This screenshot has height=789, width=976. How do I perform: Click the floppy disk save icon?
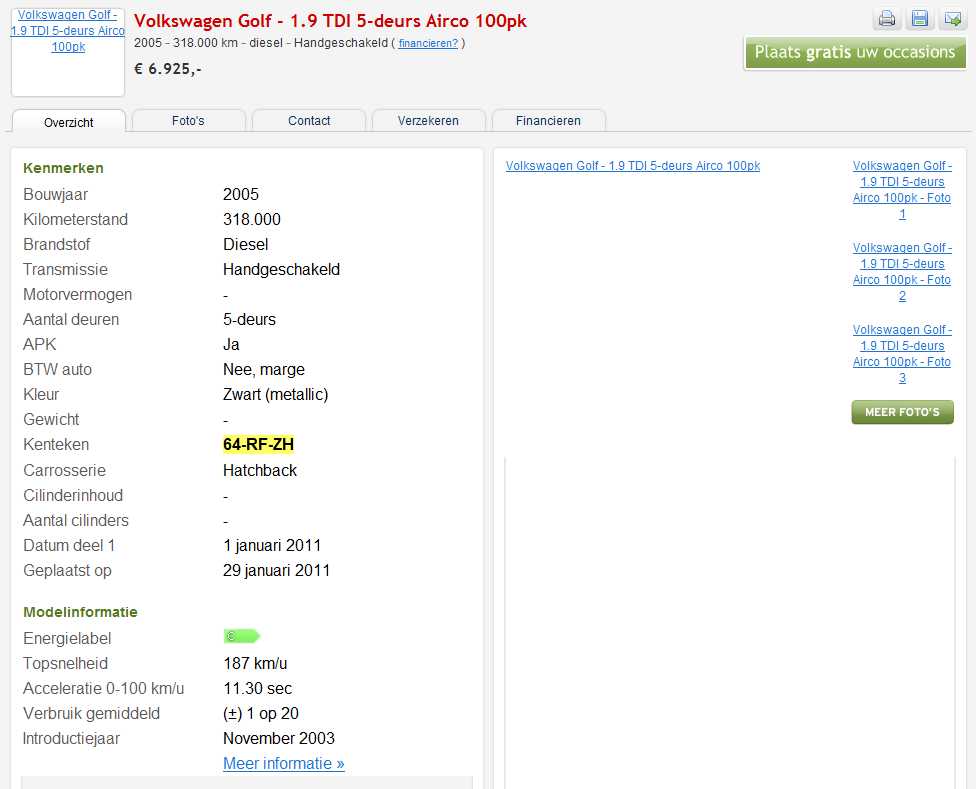(x=919, y=19)
